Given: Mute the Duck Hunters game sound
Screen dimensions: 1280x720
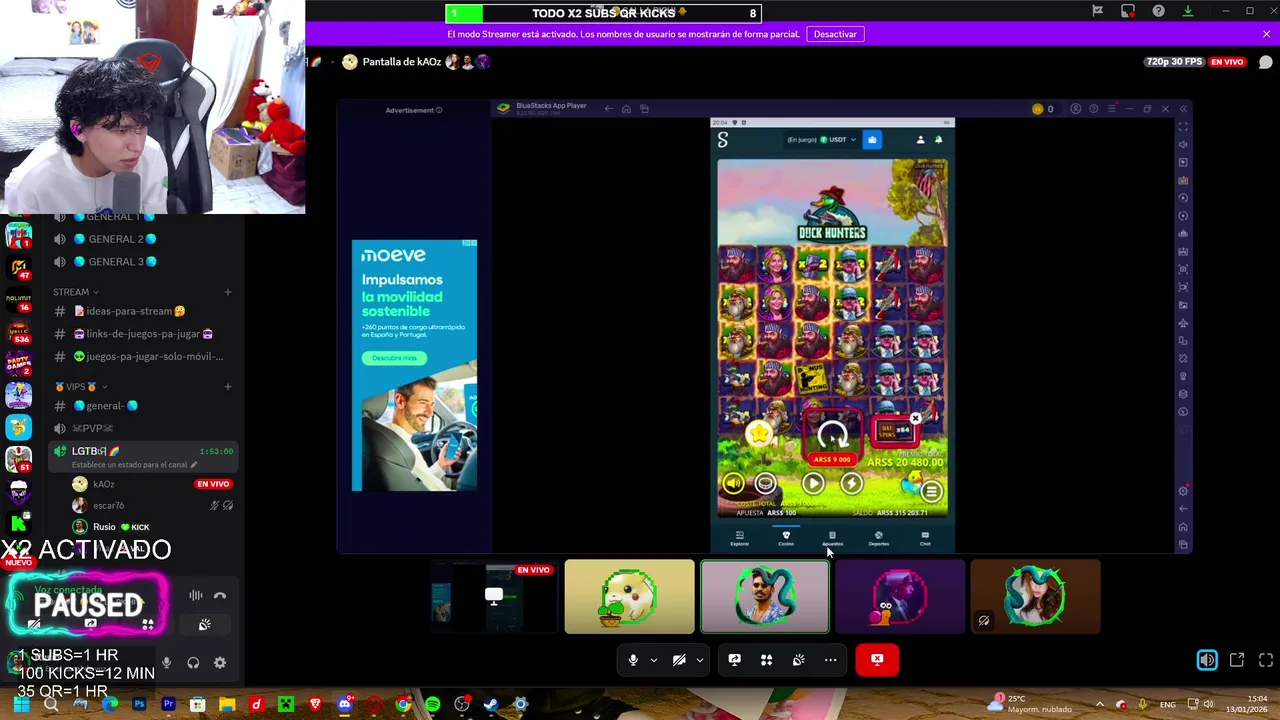Looking at the screenshot, I should tap(733, 484).
